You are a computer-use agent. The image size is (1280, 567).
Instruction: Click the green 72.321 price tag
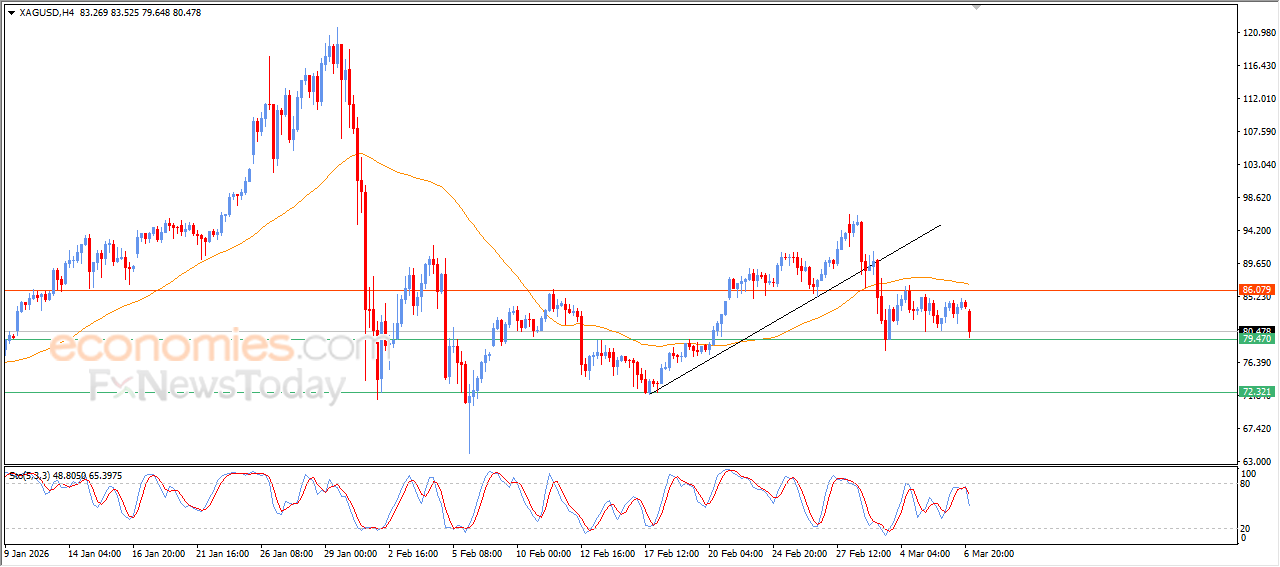[1256, 392]
